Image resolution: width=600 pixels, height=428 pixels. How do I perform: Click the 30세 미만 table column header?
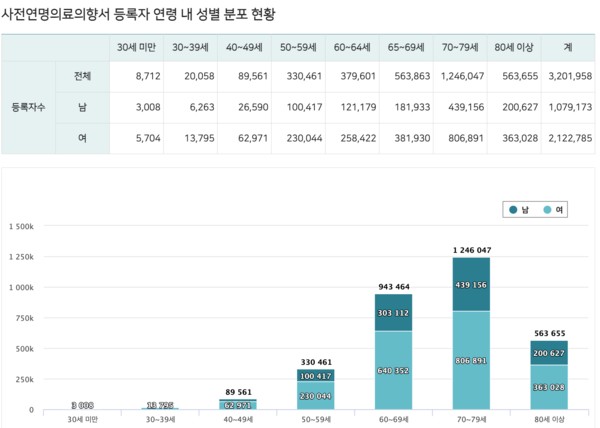[x=136, y=47]
